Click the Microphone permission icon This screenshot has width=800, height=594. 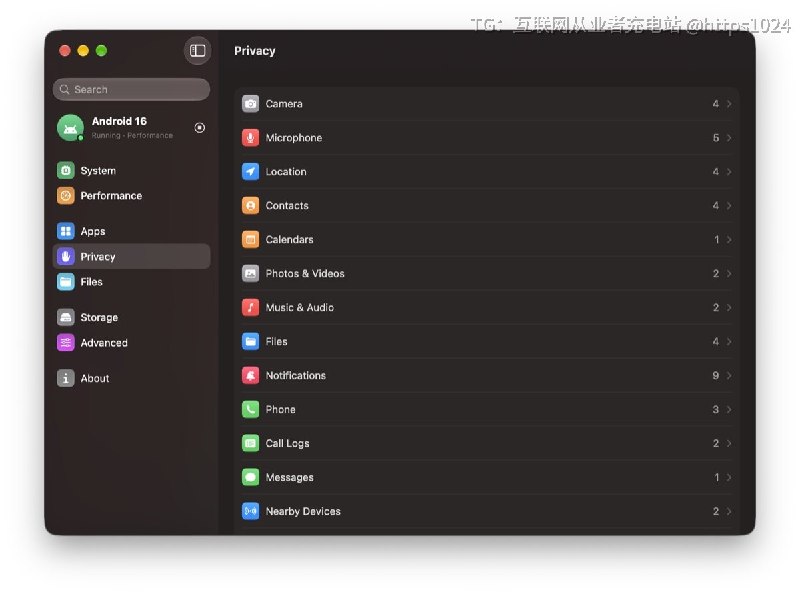click(251, 138)
